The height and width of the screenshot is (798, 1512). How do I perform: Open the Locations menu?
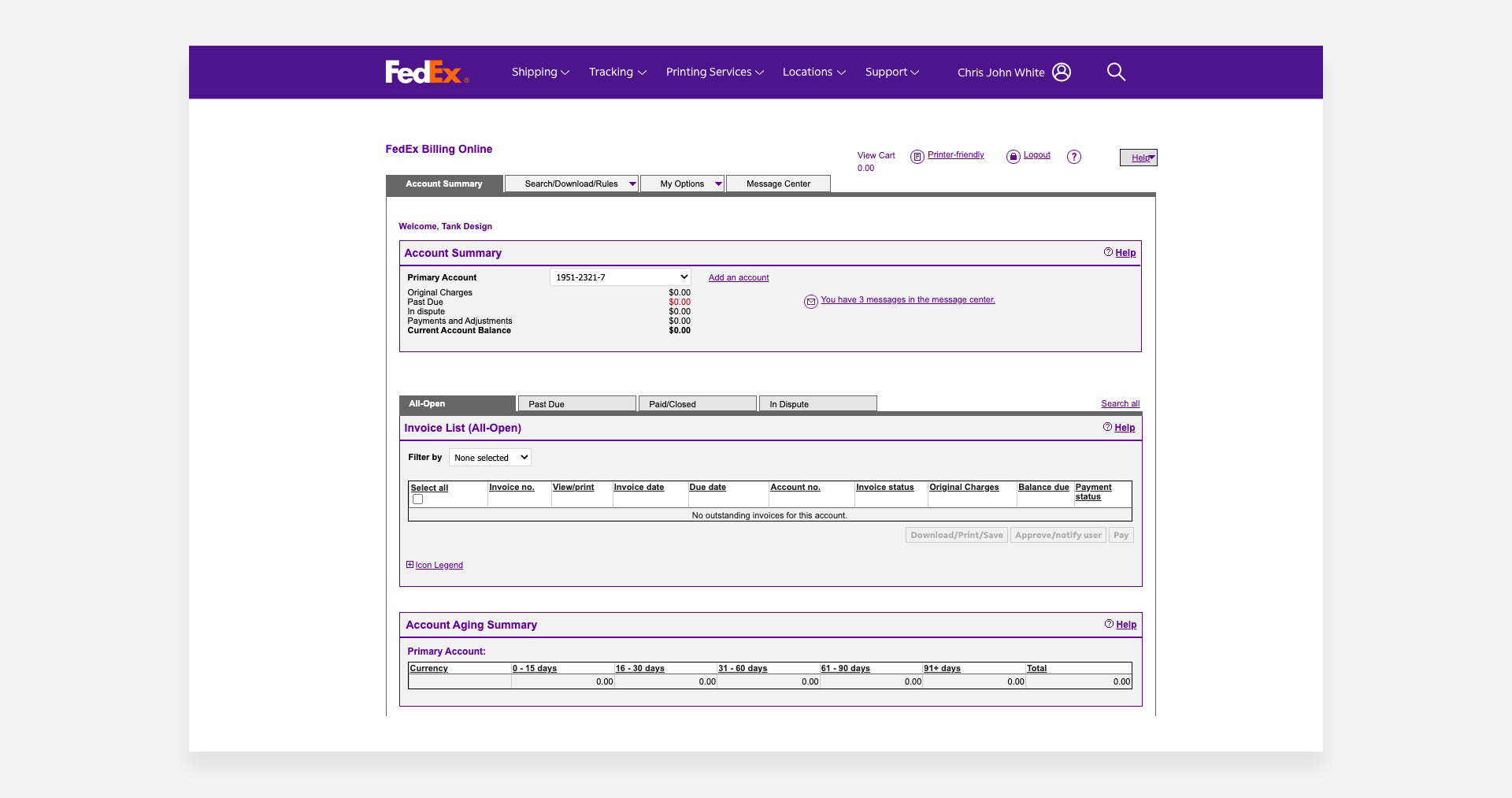pyautogui.click(x=814, y=72)
